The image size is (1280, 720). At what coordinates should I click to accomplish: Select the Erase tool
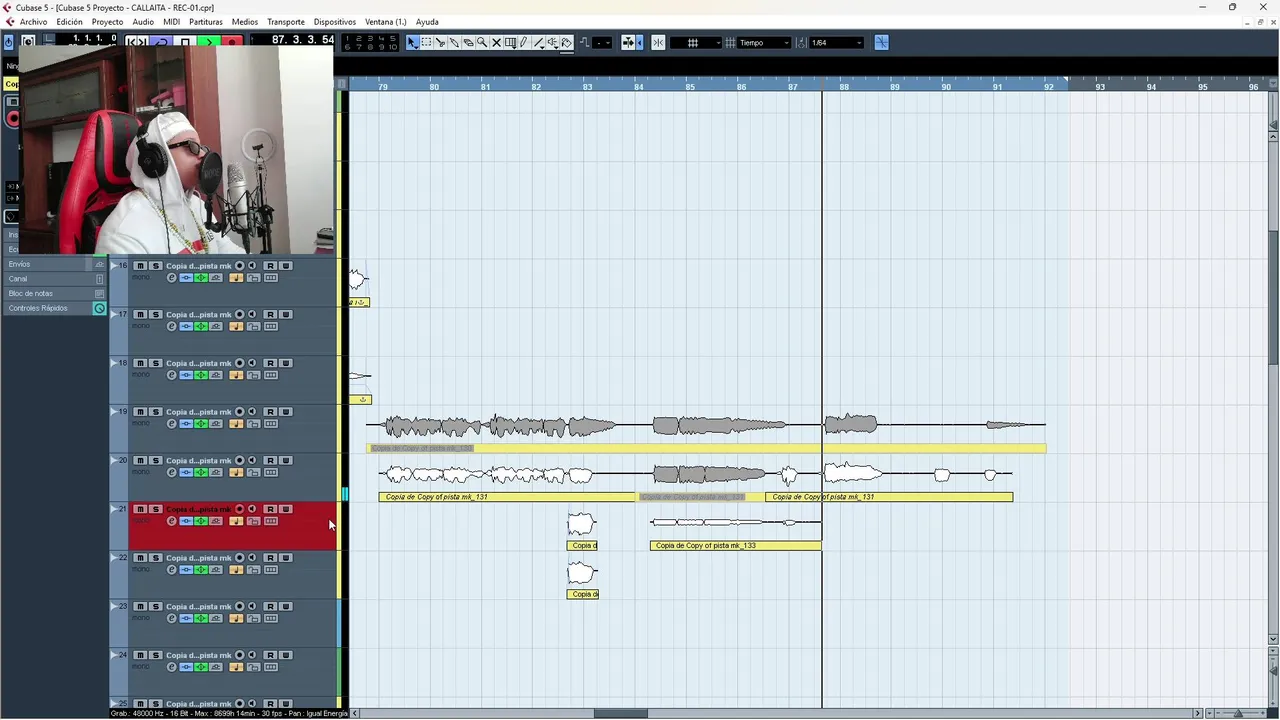point(468,43)
